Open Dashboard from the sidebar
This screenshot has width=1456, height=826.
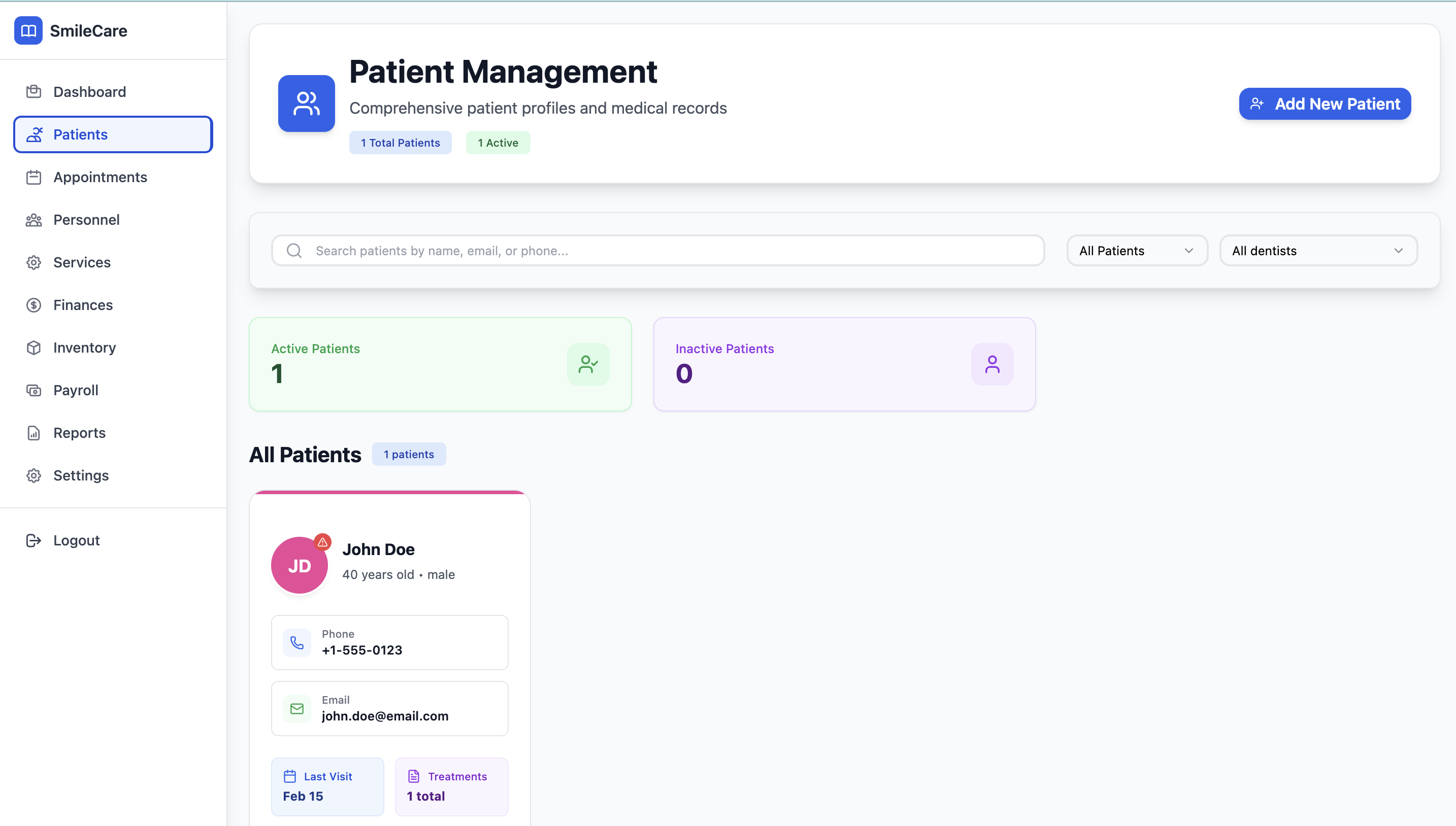(89, 92)
